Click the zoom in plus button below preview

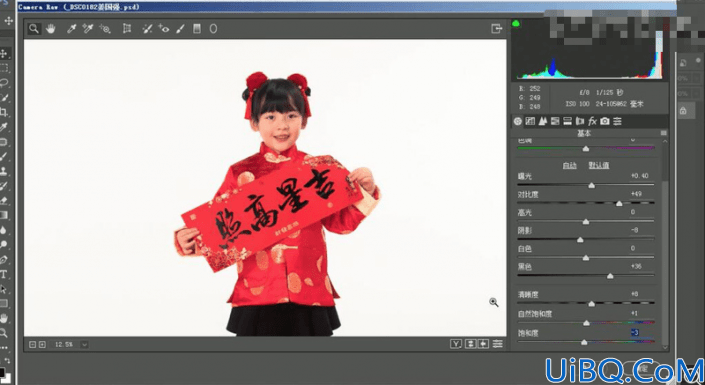[42, 345]
